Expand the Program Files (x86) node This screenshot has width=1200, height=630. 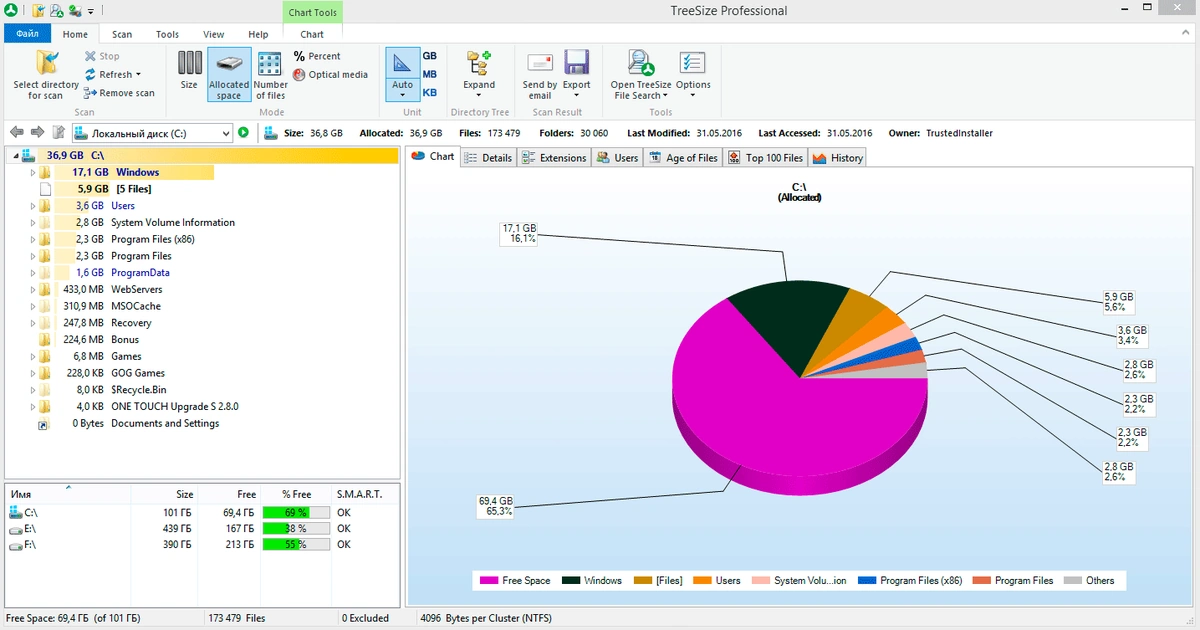32,240
